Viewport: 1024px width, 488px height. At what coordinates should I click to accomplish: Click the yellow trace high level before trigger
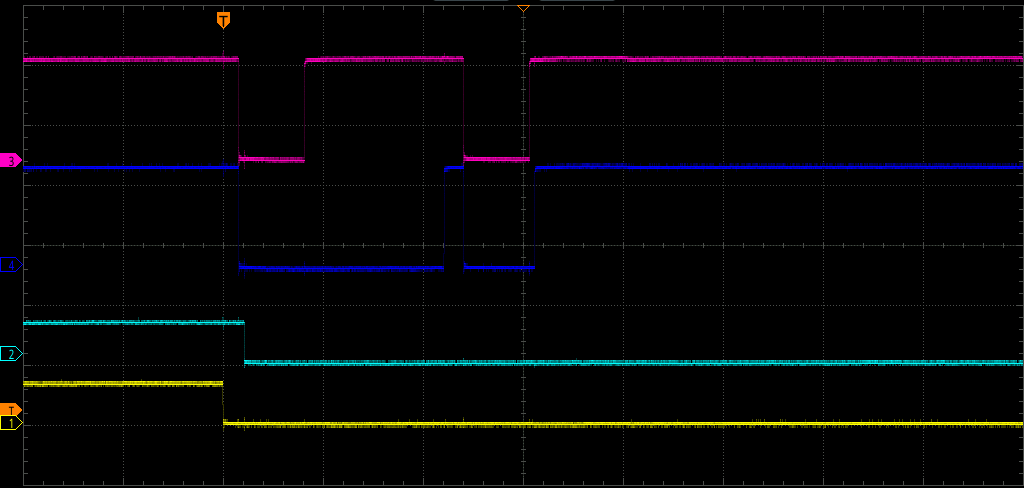[122, 383]
